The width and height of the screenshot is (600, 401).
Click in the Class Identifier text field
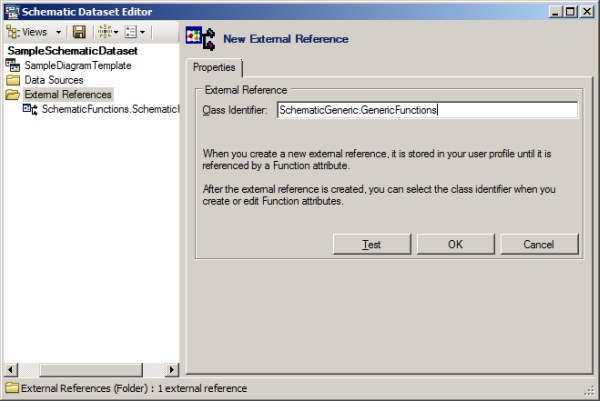(427, 110)
